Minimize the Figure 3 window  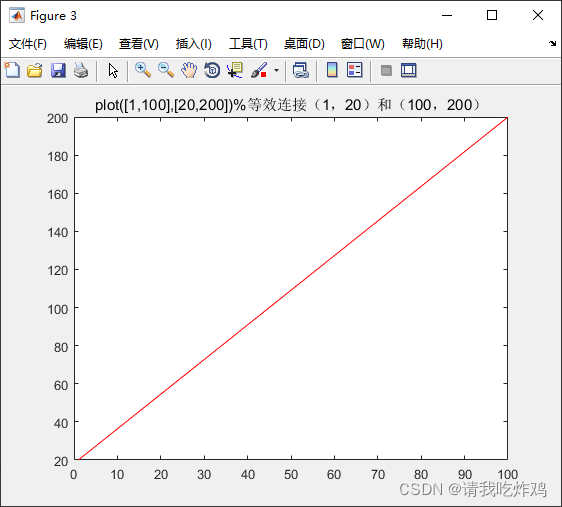point(447,15)
